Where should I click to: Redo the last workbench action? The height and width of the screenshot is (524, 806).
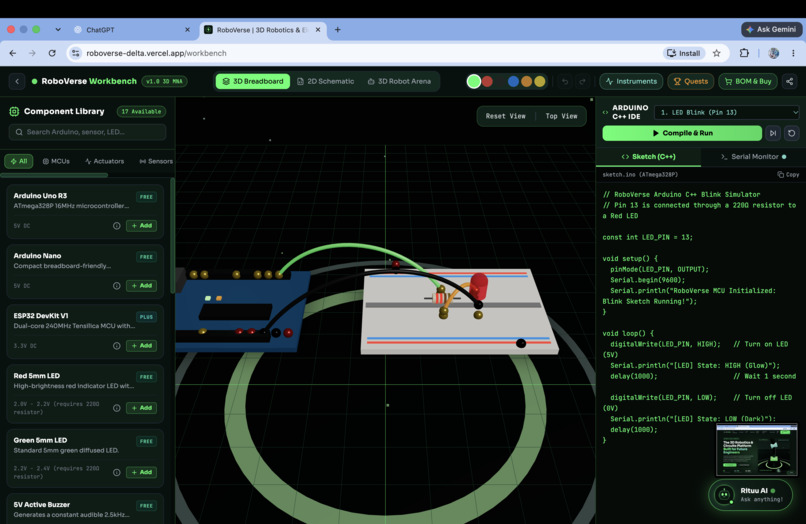point(582,81)
